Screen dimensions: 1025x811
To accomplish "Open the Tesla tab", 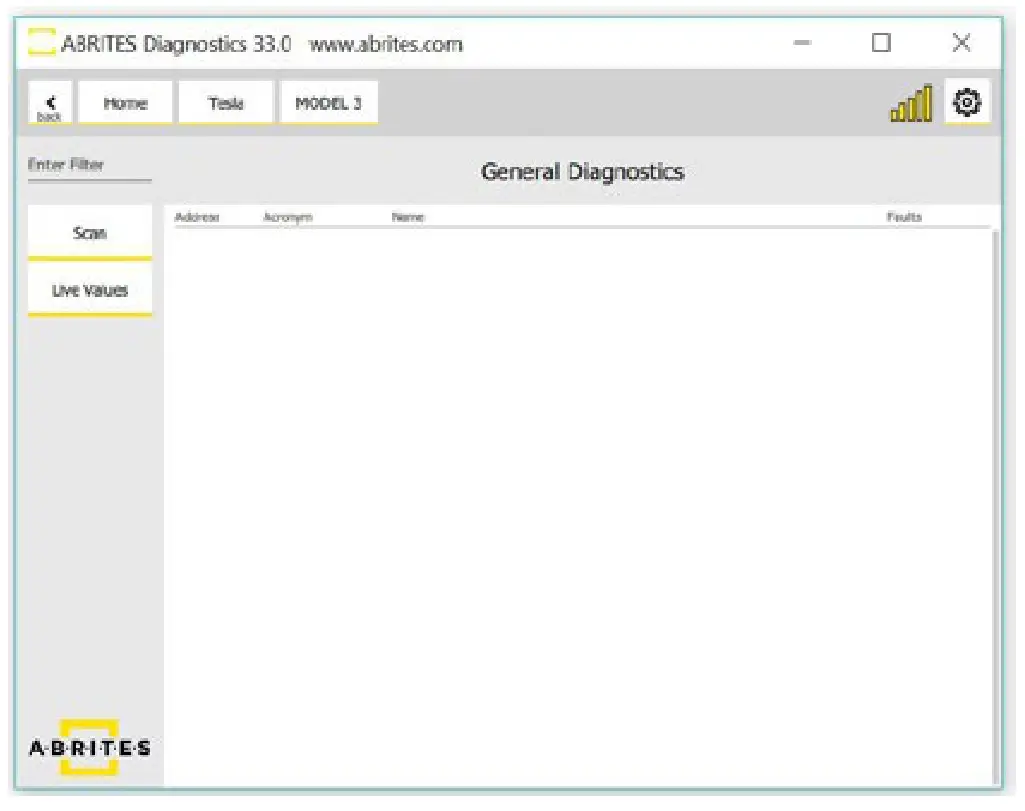I will [226, 103].
